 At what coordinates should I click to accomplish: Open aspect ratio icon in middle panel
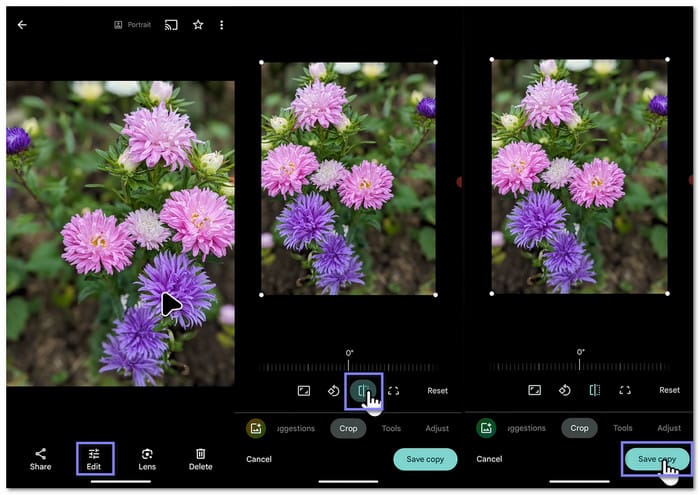(x=304, y=391)
